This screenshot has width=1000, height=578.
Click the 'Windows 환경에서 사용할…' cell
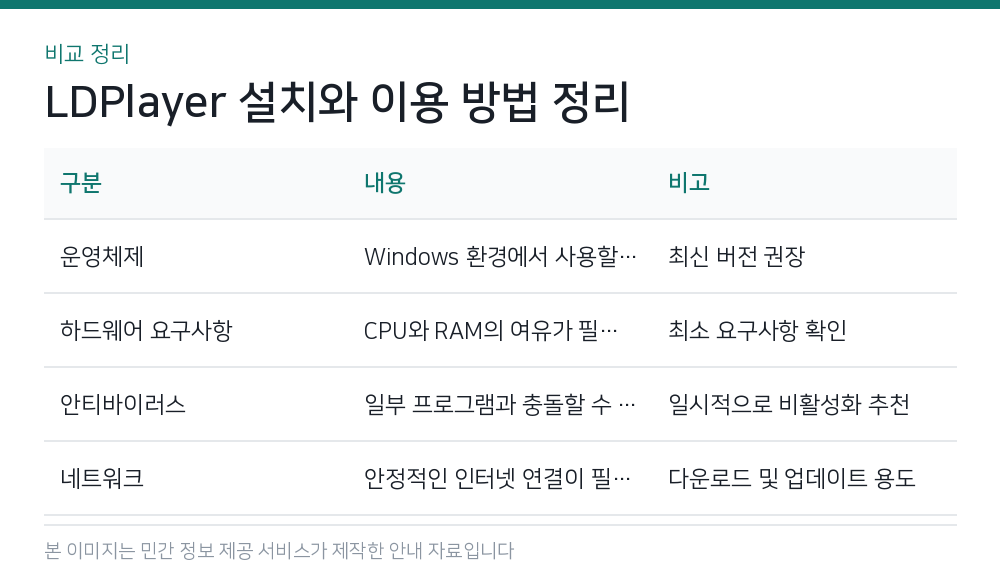click(x=500, y=256)
